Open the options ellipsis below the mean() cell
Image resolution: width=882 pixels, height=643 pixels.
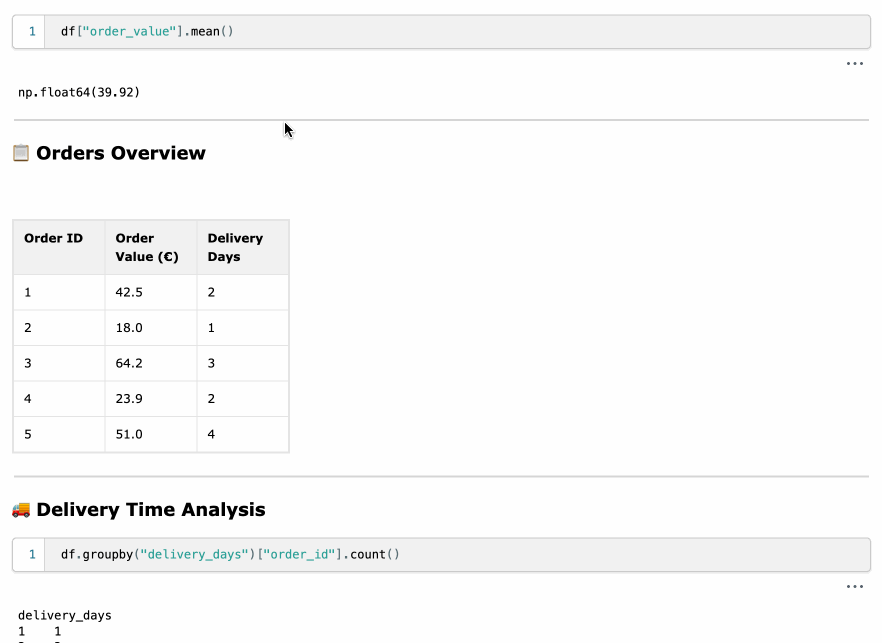854,63
